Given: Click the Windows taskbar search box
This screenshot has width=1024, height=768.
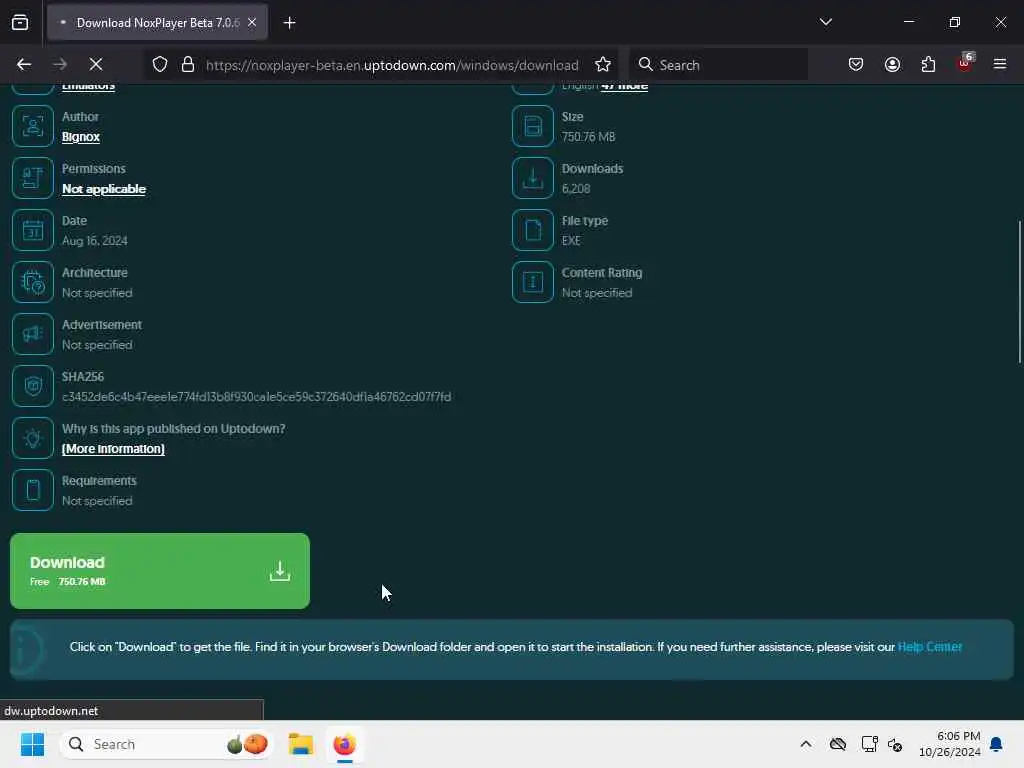Looking at the screenshot, I should tap(166, 744).
